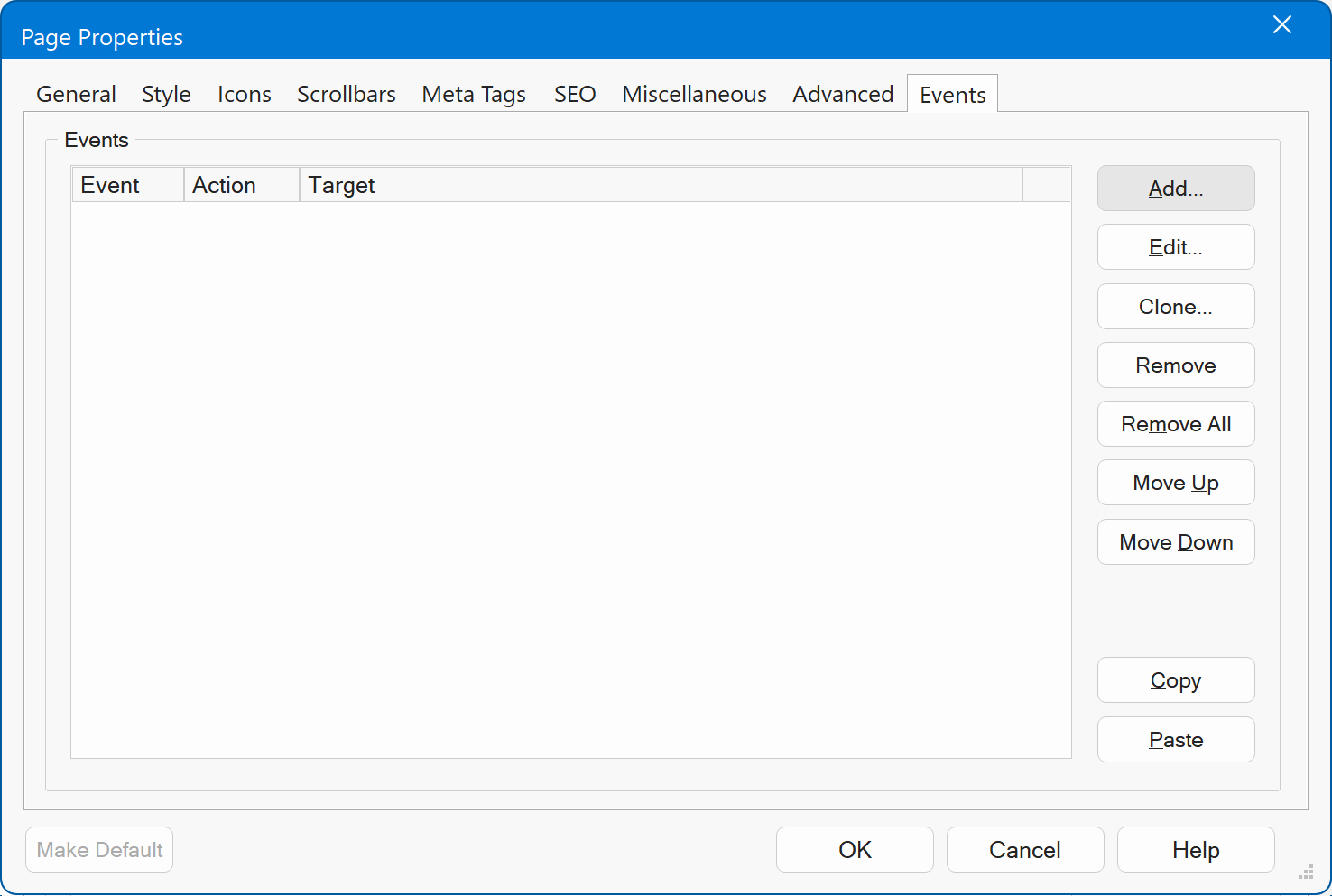Click the Add... button
The height and width of the screenshot is (896, 1332).
pos(1175,189)
